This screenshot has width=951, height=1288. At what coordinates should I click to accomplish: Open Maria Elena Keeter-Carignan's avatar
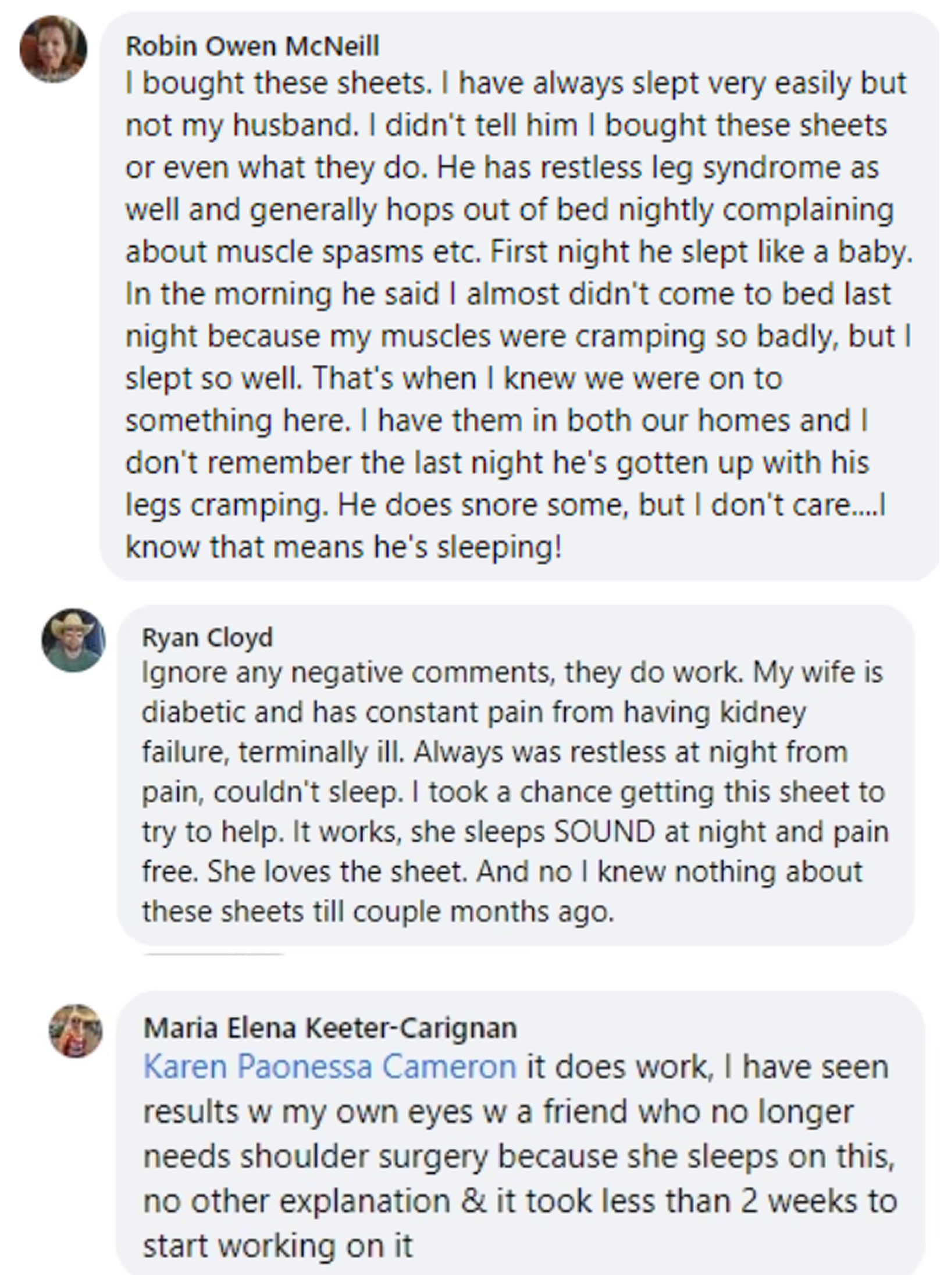[x=76, y=1031]
